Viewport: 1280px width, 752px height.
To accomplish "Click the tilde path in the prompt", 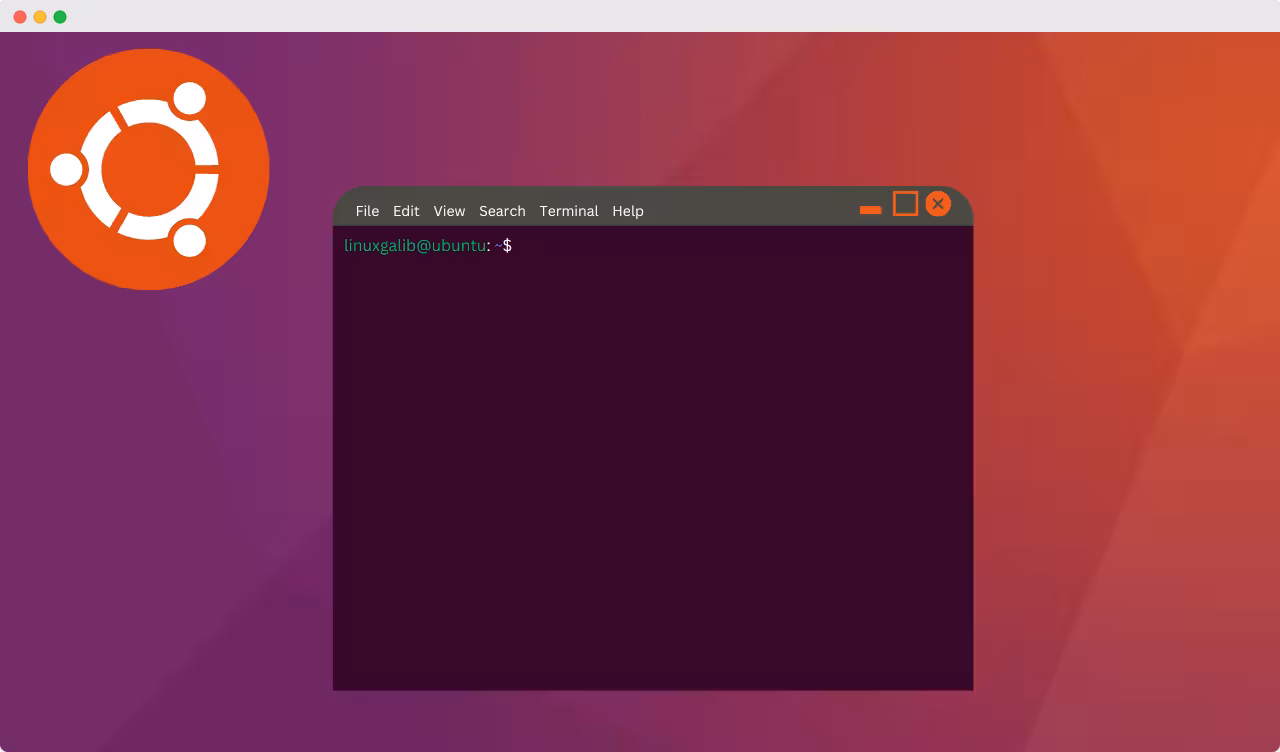I will point(498,245).
